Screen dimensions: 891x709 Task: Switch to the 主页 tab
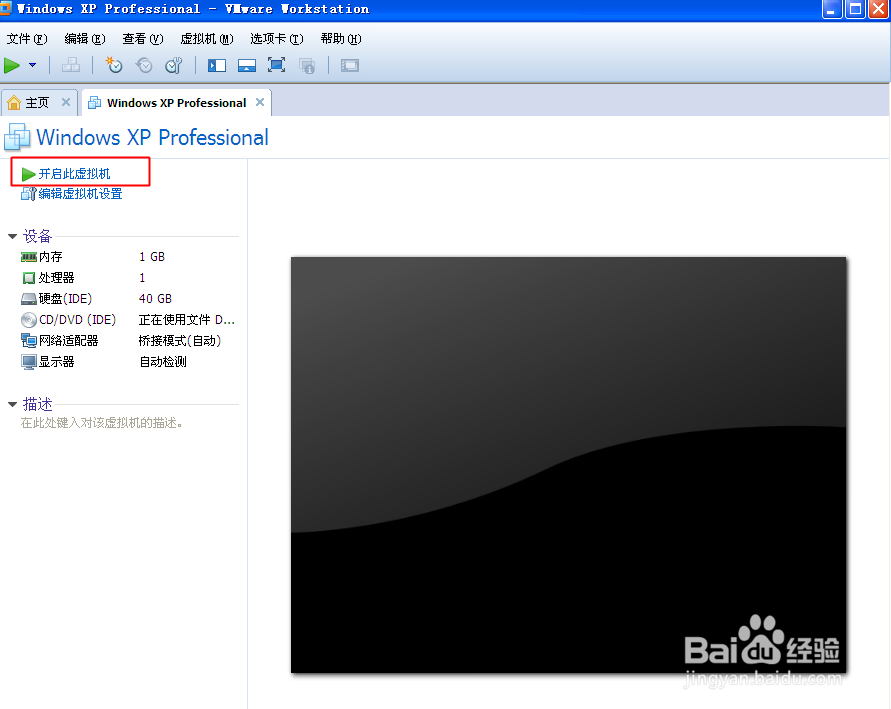coord(38,103)
